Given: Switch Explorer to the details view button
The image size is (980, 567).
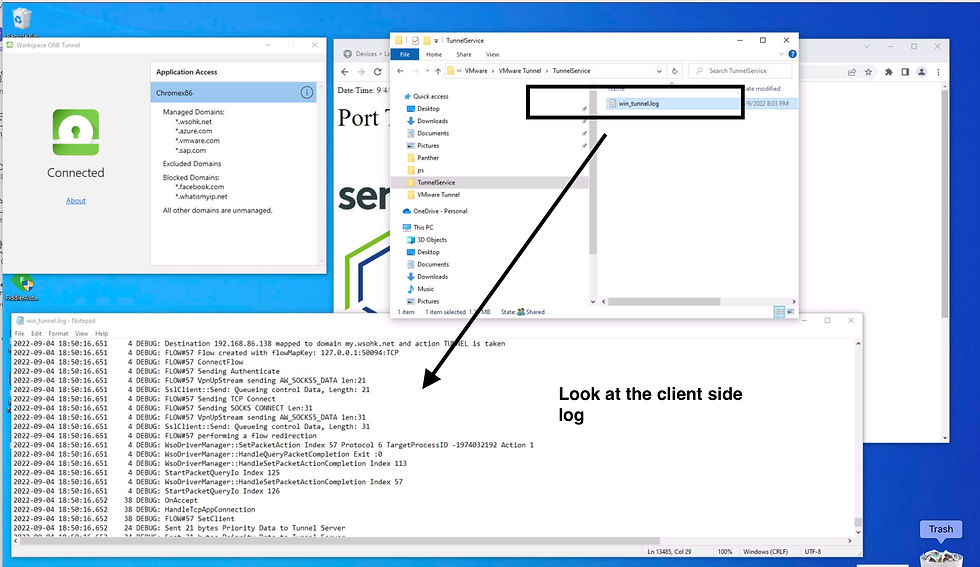Looking at the screenshot, I should pyautogui.click(x=779, y=311).
